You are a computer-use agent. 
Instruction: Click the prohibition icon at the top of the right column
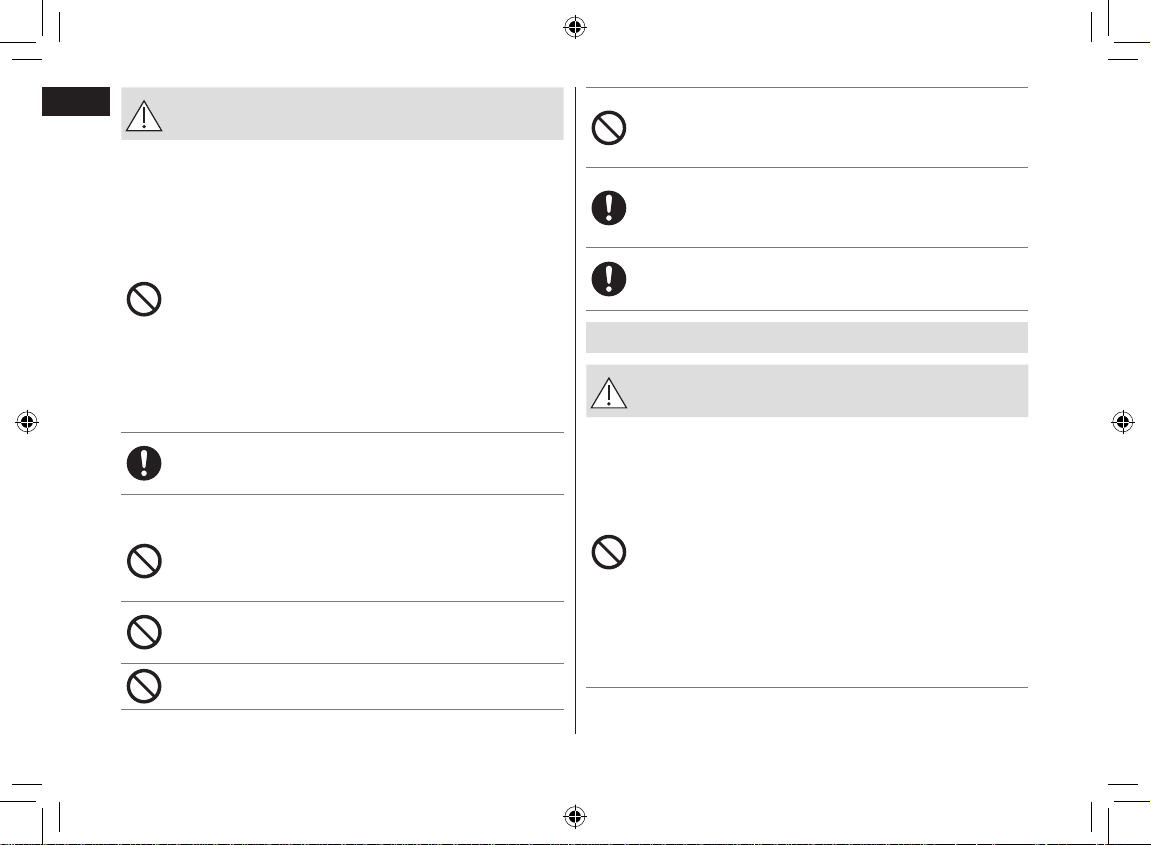(609, 128)
